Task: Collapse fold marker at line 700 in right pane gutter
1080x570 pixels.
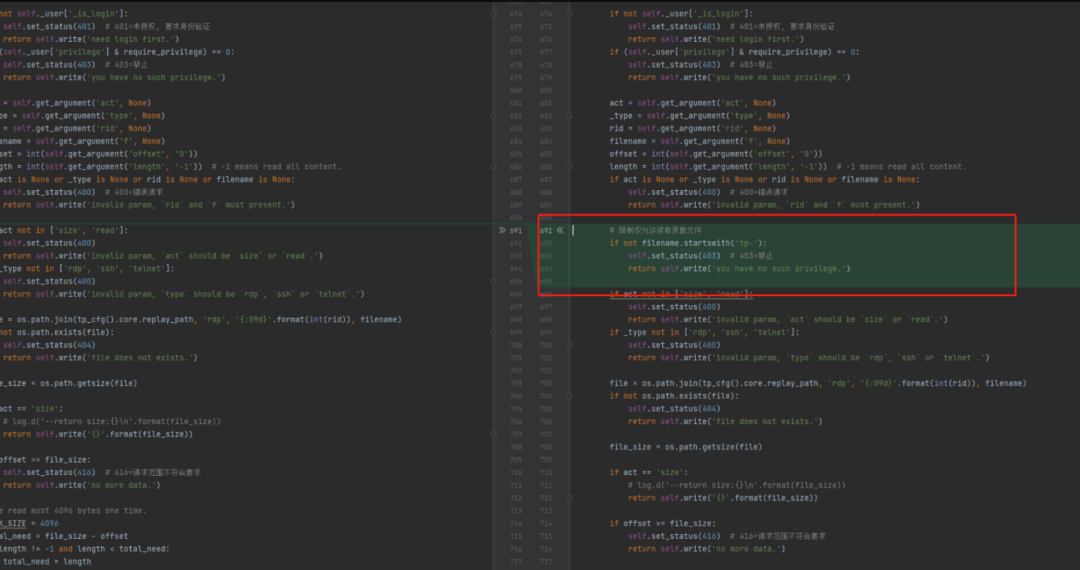Action: pyautogui.click(x=569, y=345)
